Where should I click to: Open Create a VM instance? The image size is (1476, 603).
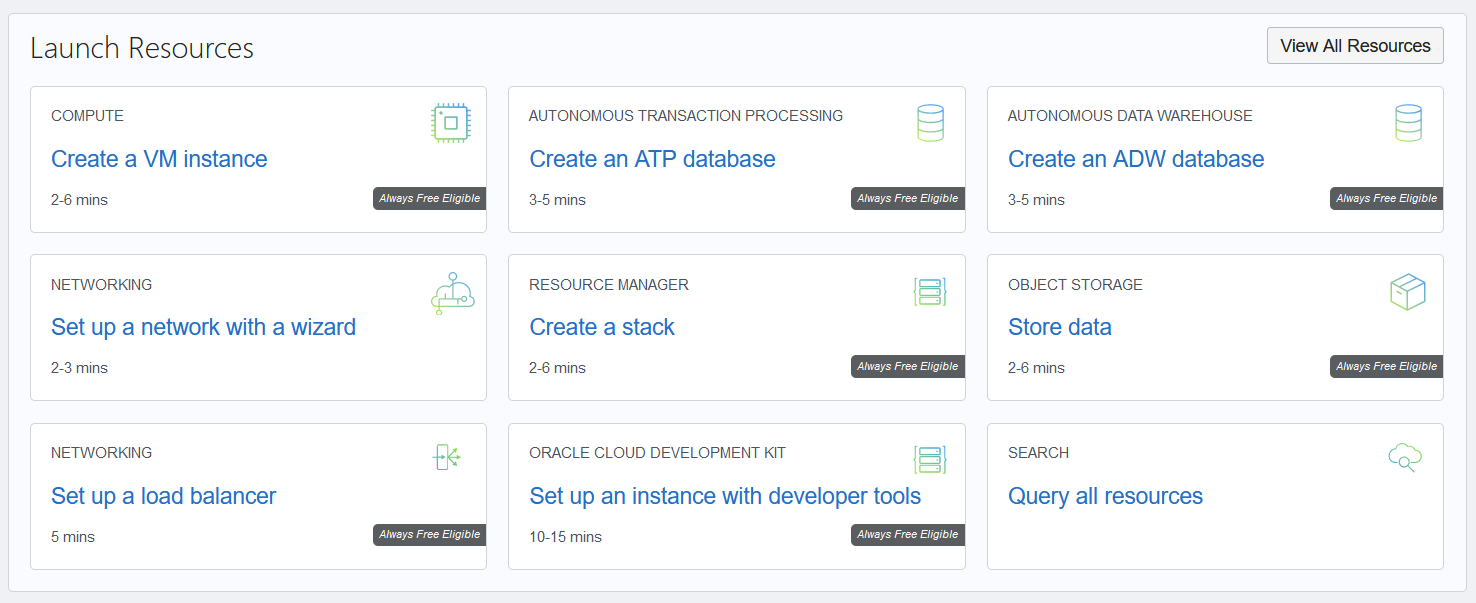click(x=159, y=159)
